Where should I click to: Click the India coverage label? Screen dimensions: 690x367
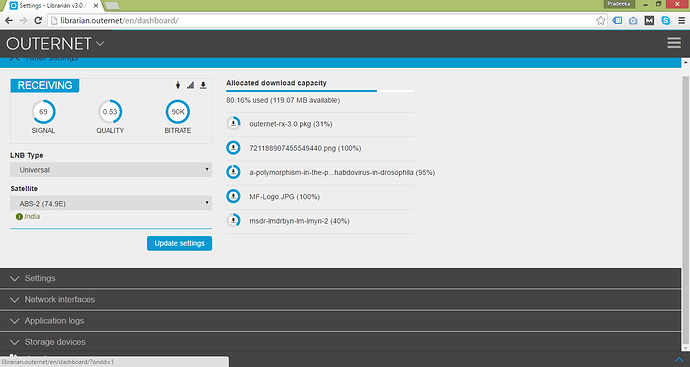32,217
